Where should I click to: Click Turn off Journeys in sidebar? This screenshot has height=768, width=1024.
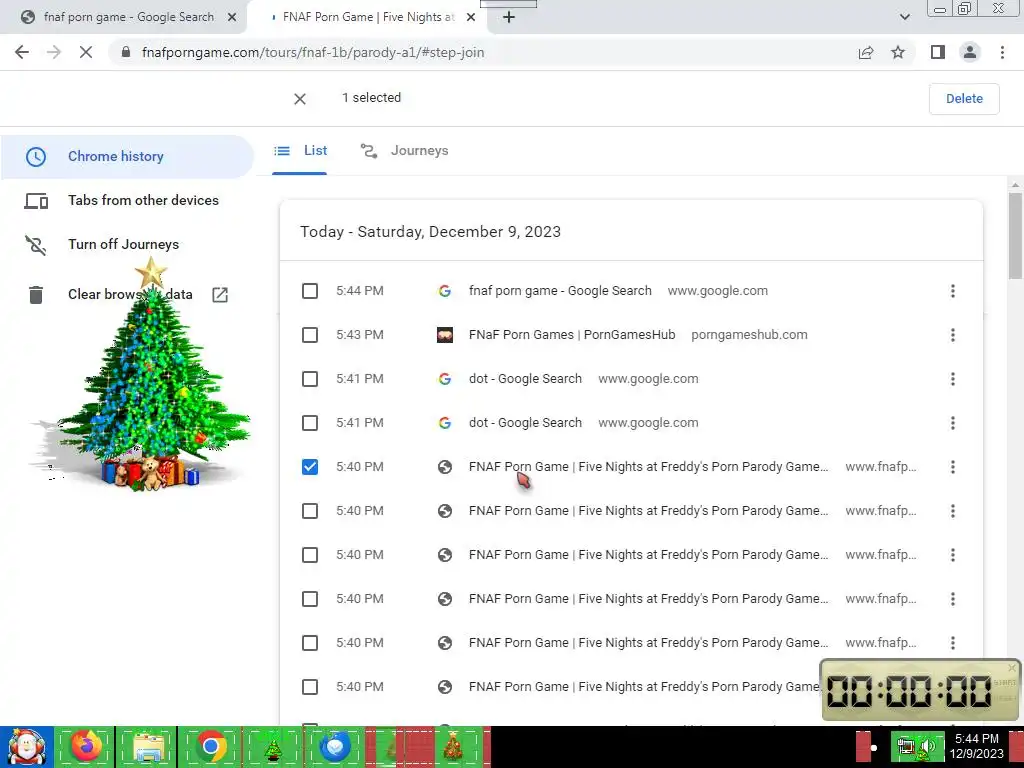(127, 244)
